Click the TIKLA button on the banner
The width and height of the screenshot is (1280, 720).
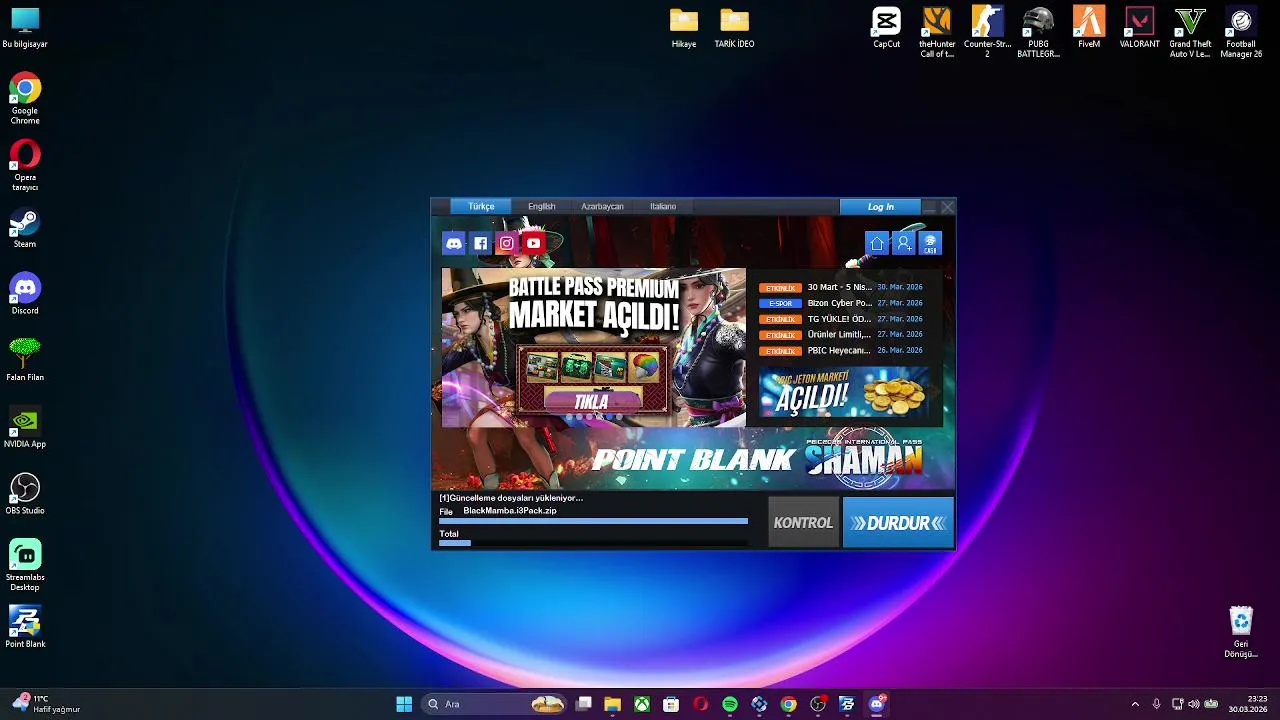592,402
